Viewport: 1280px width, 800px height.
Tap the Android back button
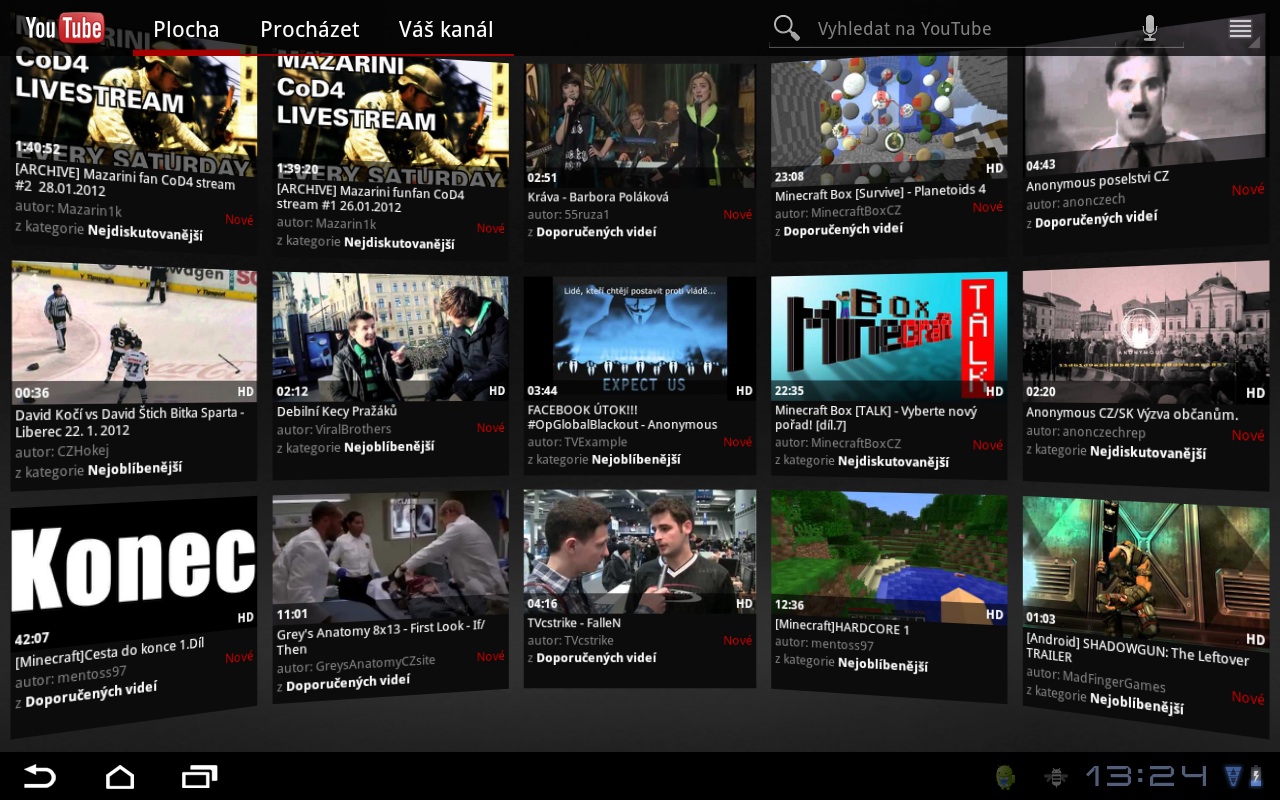point(40,776)
